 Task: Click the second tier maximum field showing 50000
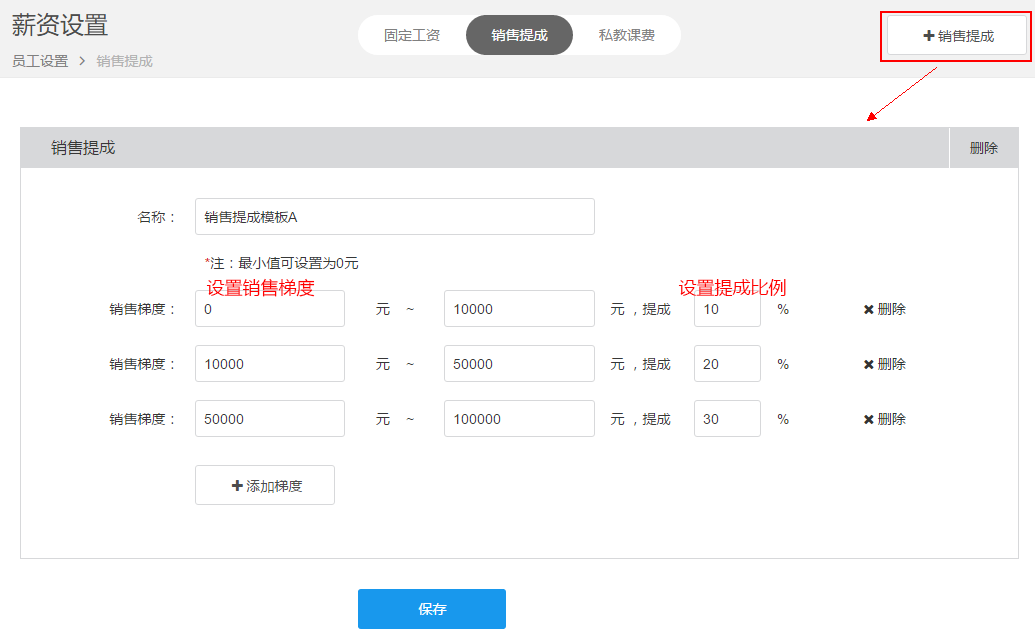519,364
